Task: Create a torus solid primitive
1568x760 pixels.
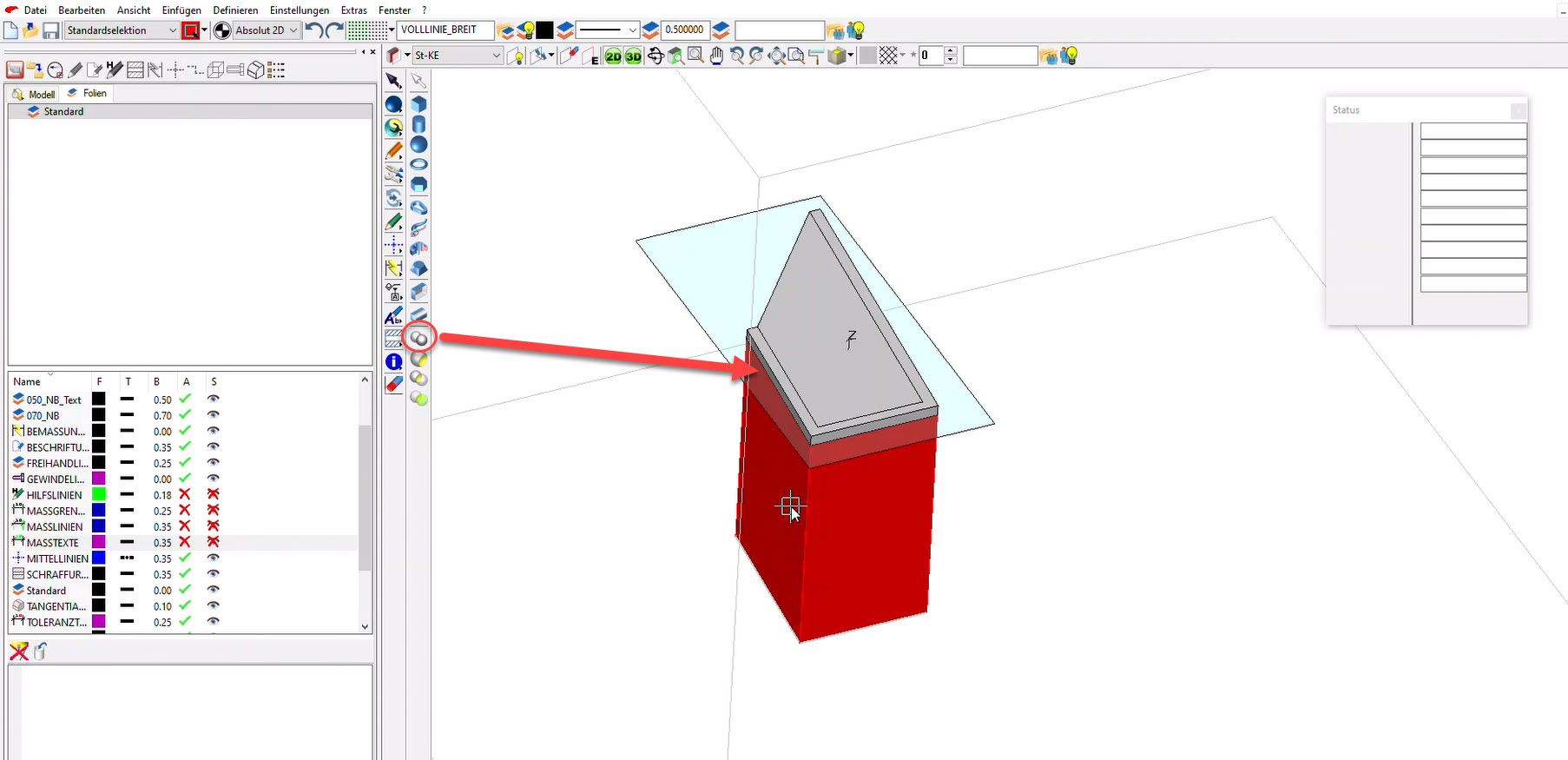Action: coord(418,164)
